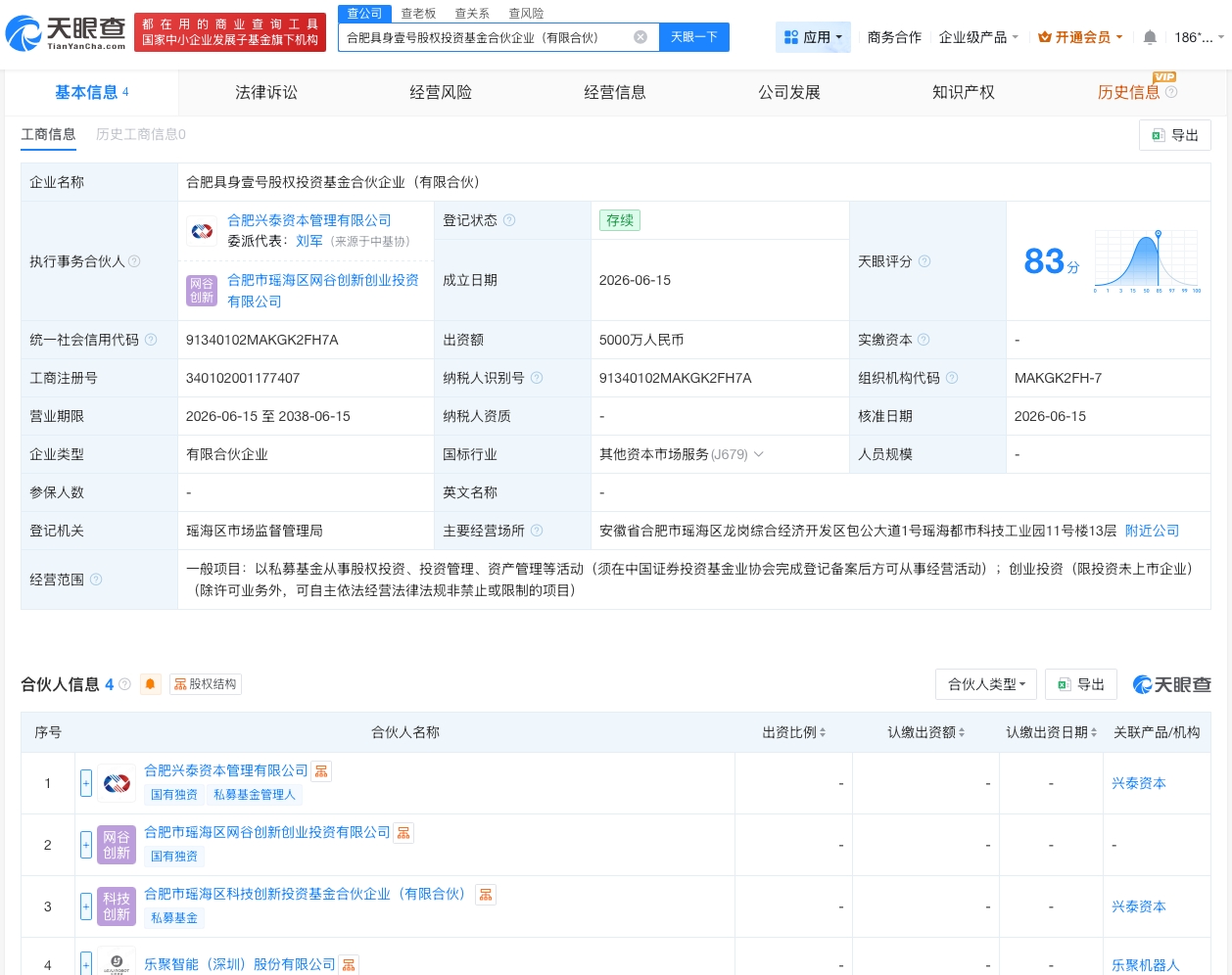Expand partner row 4 with the plus button
The image size is (1232, 975).
coord(86,964)
